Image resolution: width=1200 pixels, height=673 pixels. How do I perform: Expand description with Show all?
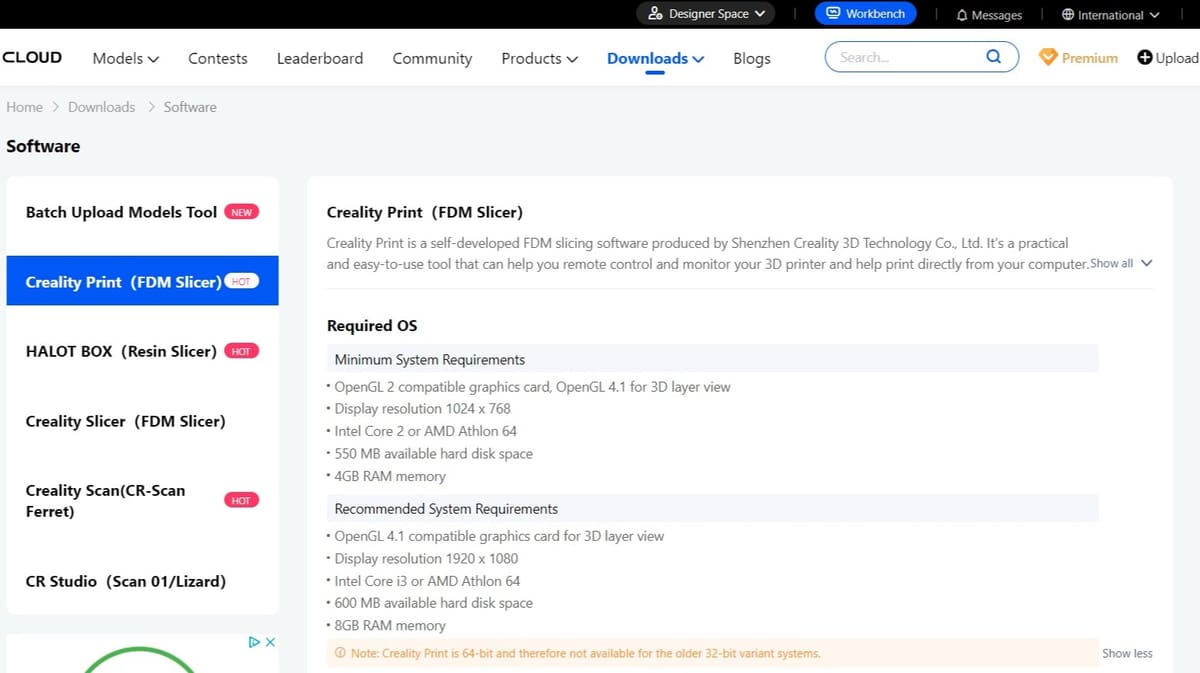[1121, 264]
